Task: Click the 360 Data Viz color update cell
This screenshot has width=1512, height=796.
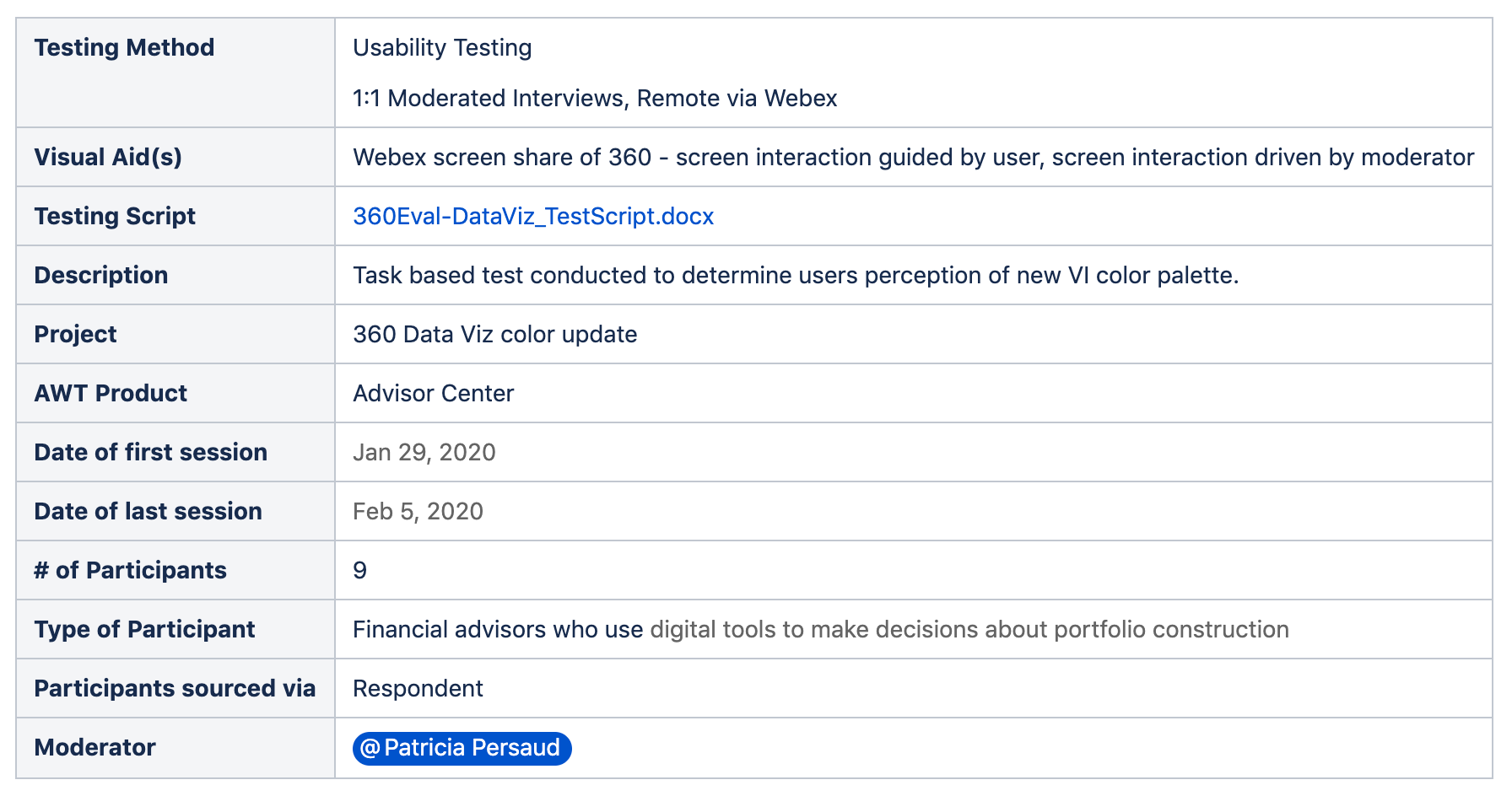Action: coord(914,334)
